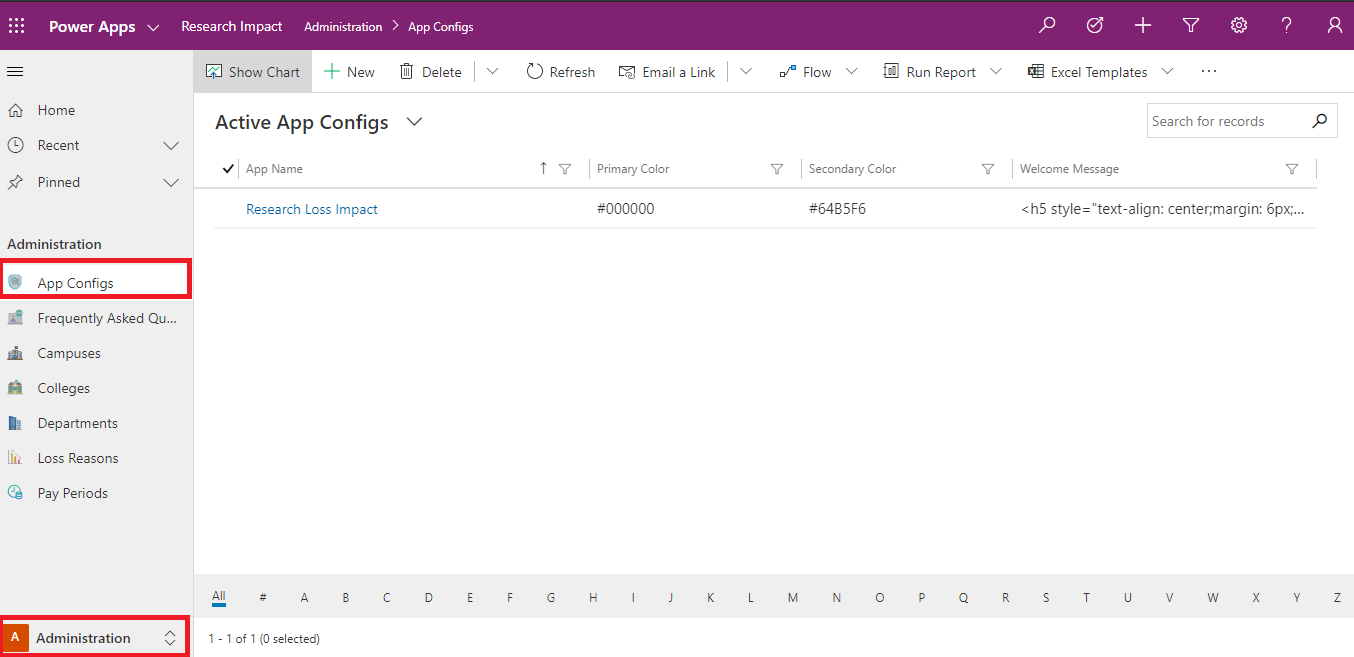This screenshot has width=1354, height=657.
Task: Open the user account profile icon
Action: tap(1335, 26)
